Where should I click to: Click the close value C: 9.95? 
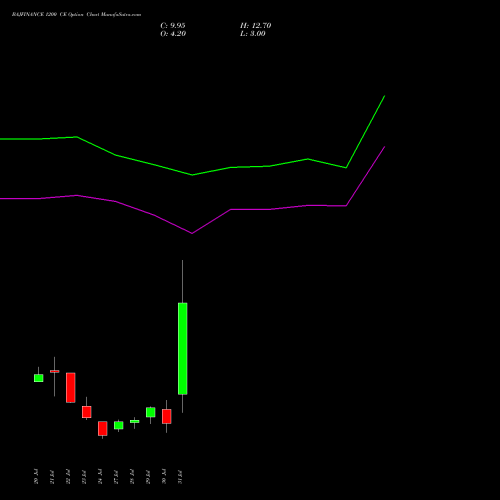click(173, 26)
